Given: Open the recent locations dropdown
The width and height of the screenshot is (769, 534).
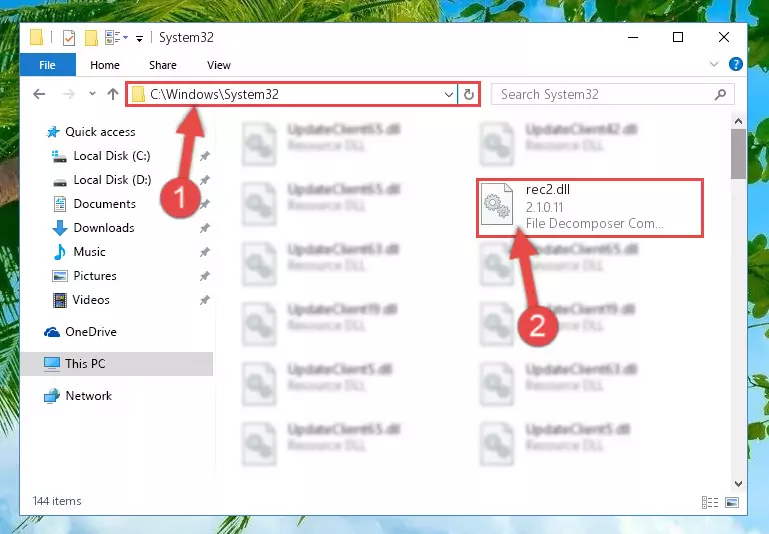Looking at the screenshot, I should [x=92, y=94].
